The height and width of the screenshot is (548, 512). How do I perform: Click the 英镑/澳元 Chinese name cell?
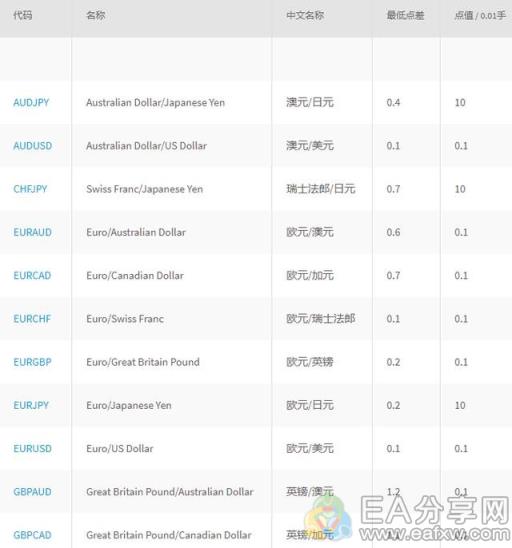coord(310,492)
